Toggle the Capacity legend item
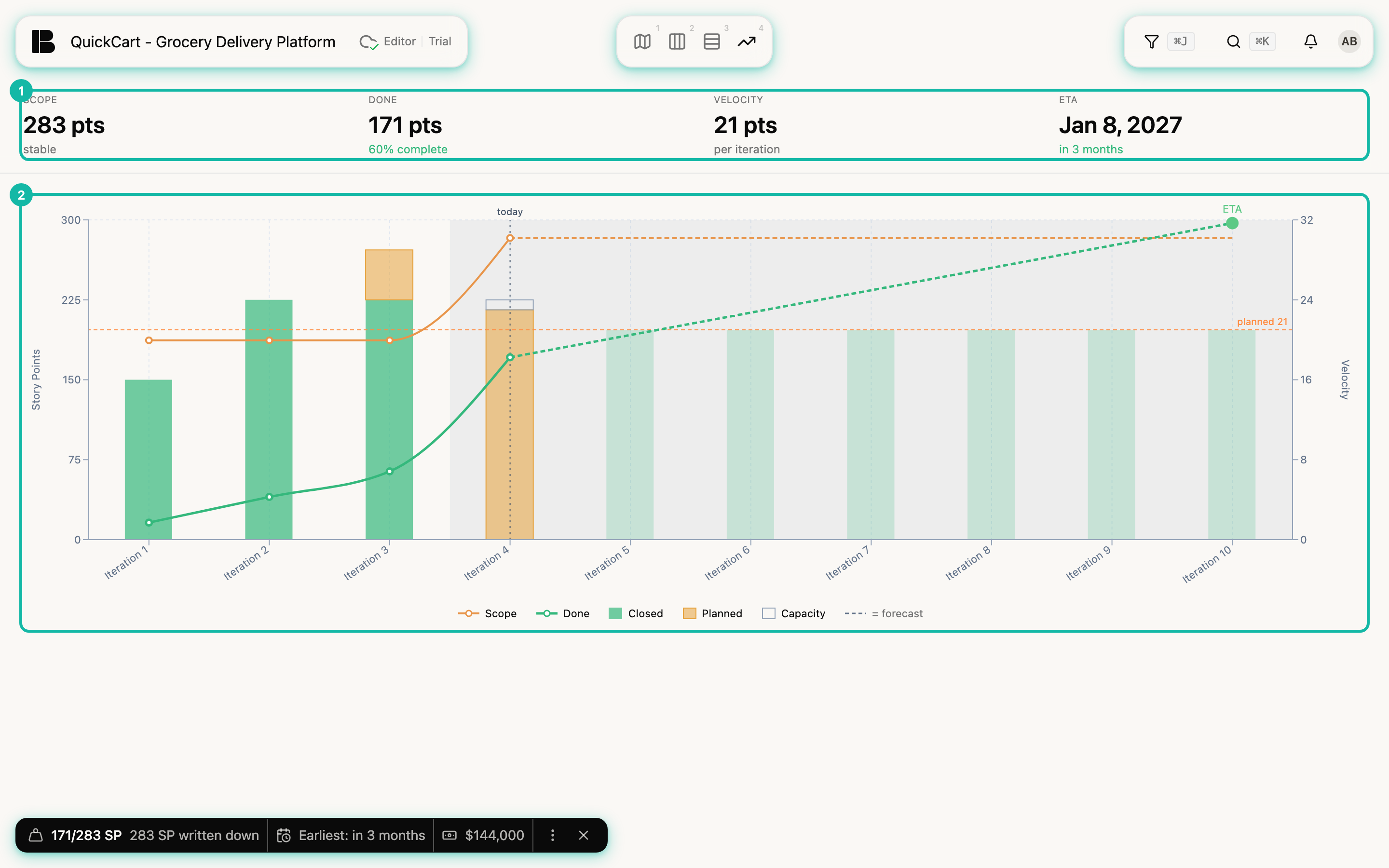 (794, 614)
